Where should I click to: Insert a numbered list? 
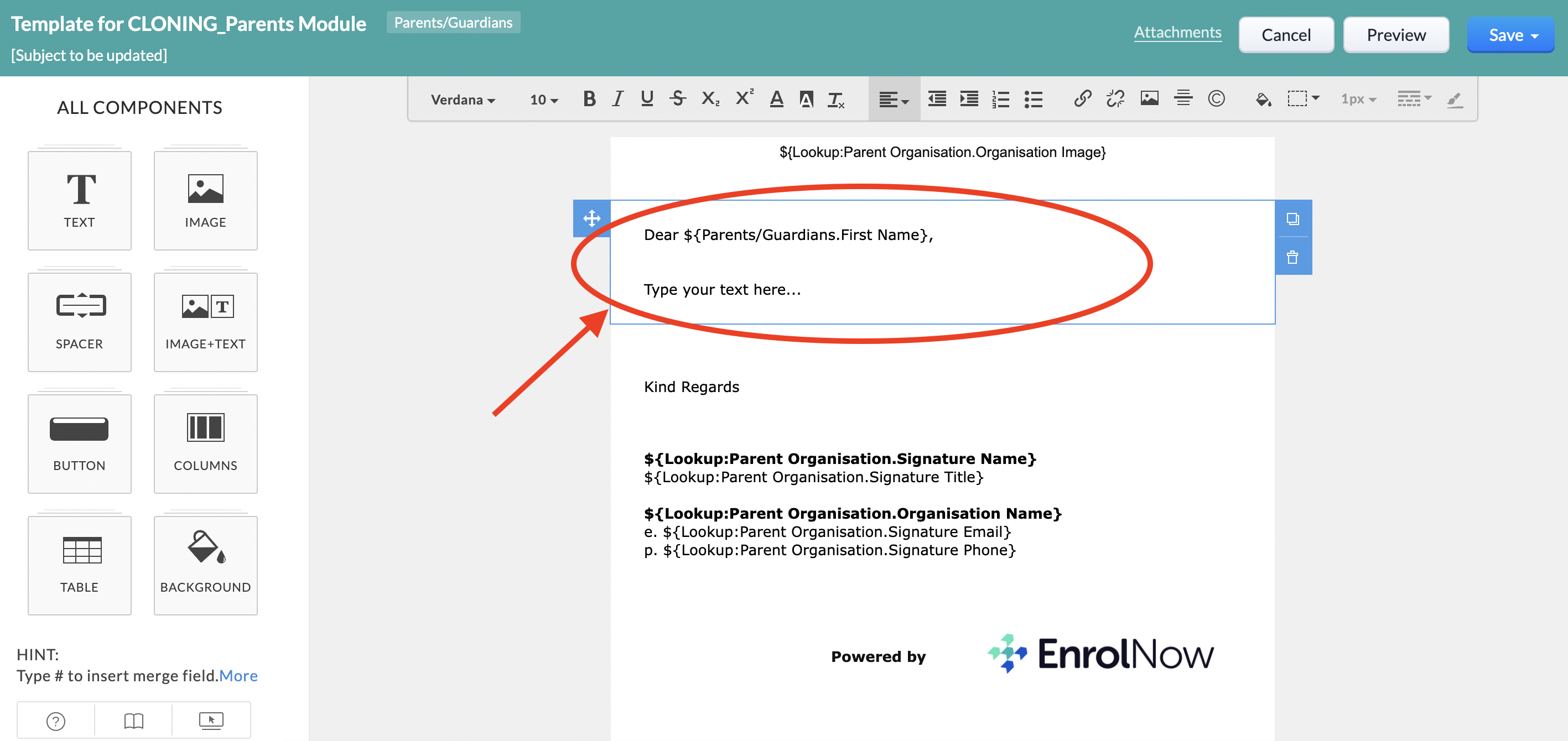coord(1001,98)
